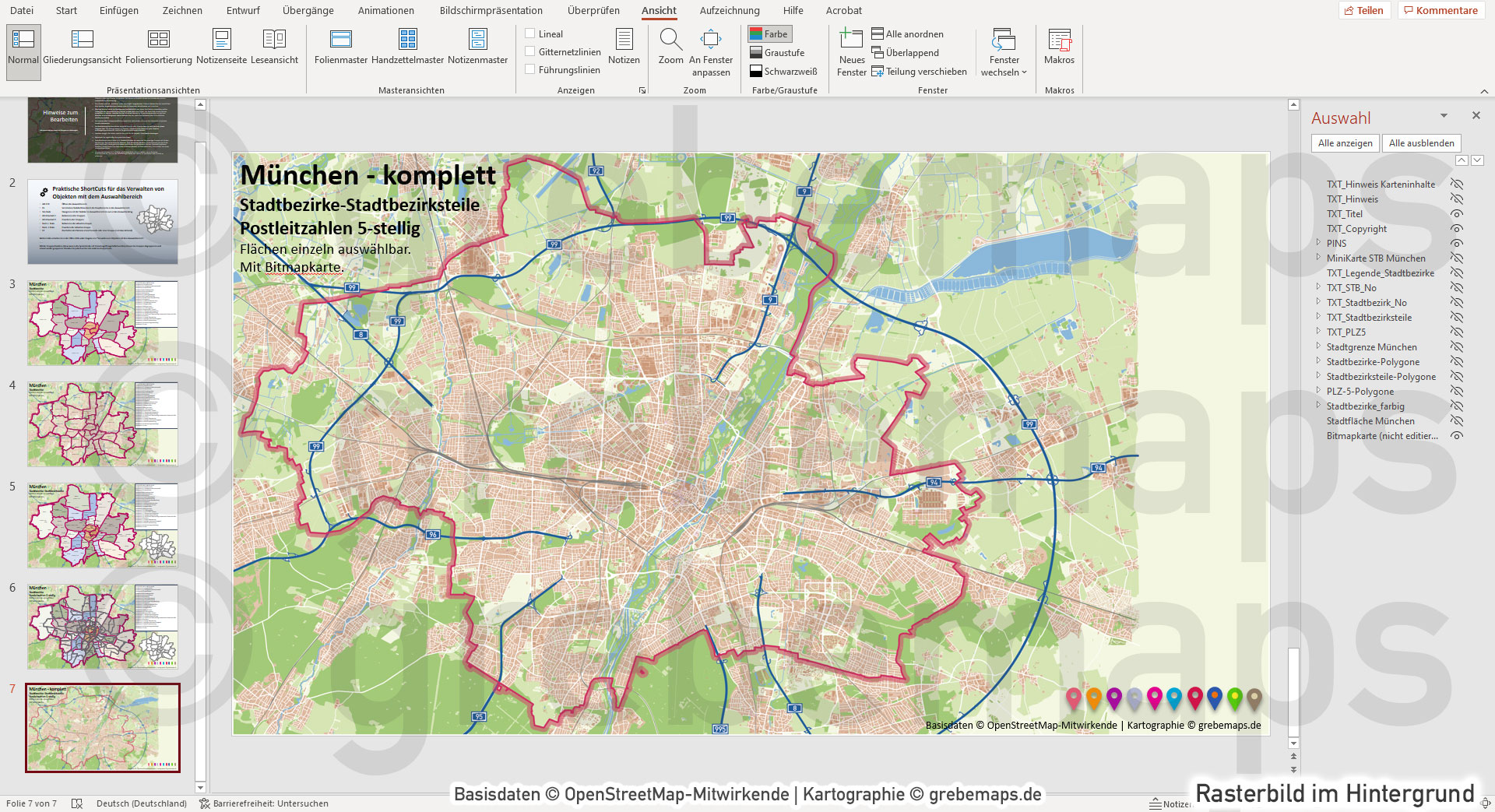Screen dimensions: 1495x812
Task: Show the hidden PINS layer via eye icon
Action: pos(1457,243)
